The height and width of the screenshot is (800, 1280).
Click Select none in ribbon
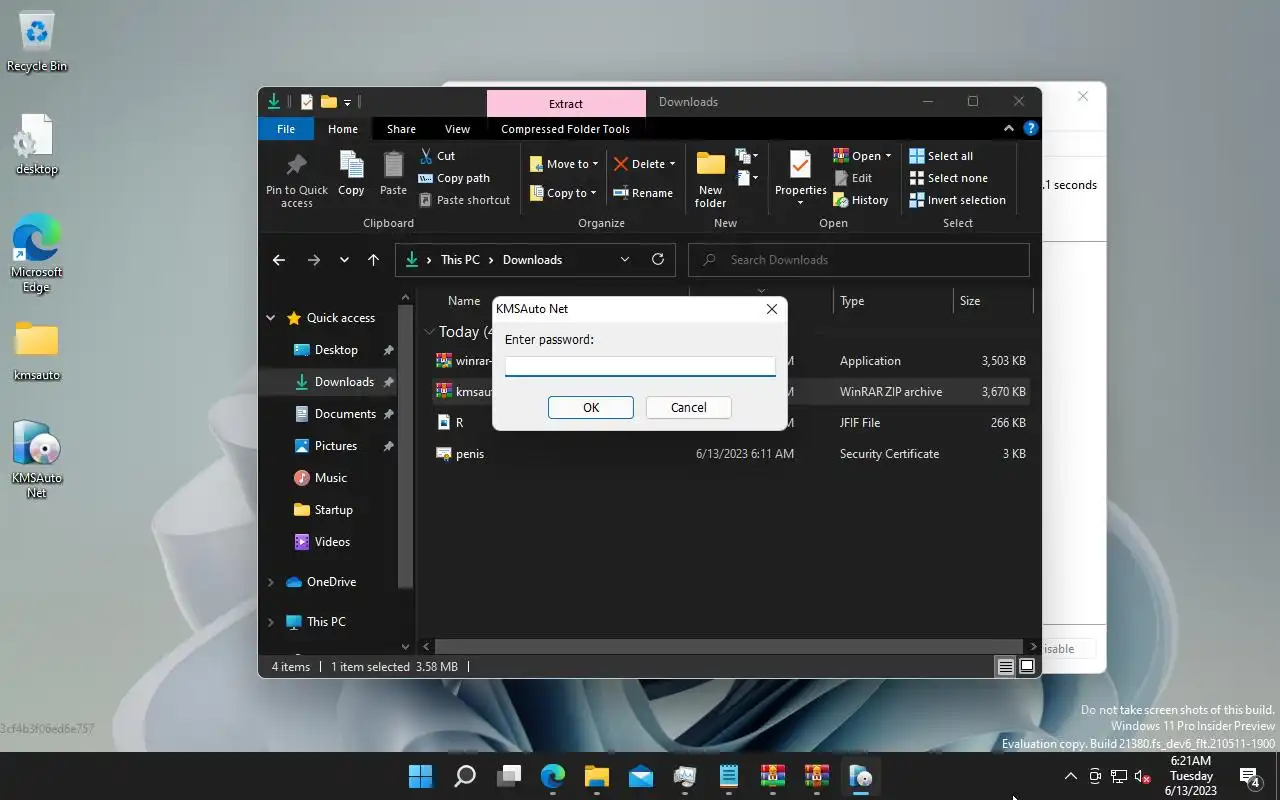click(948, 178)
